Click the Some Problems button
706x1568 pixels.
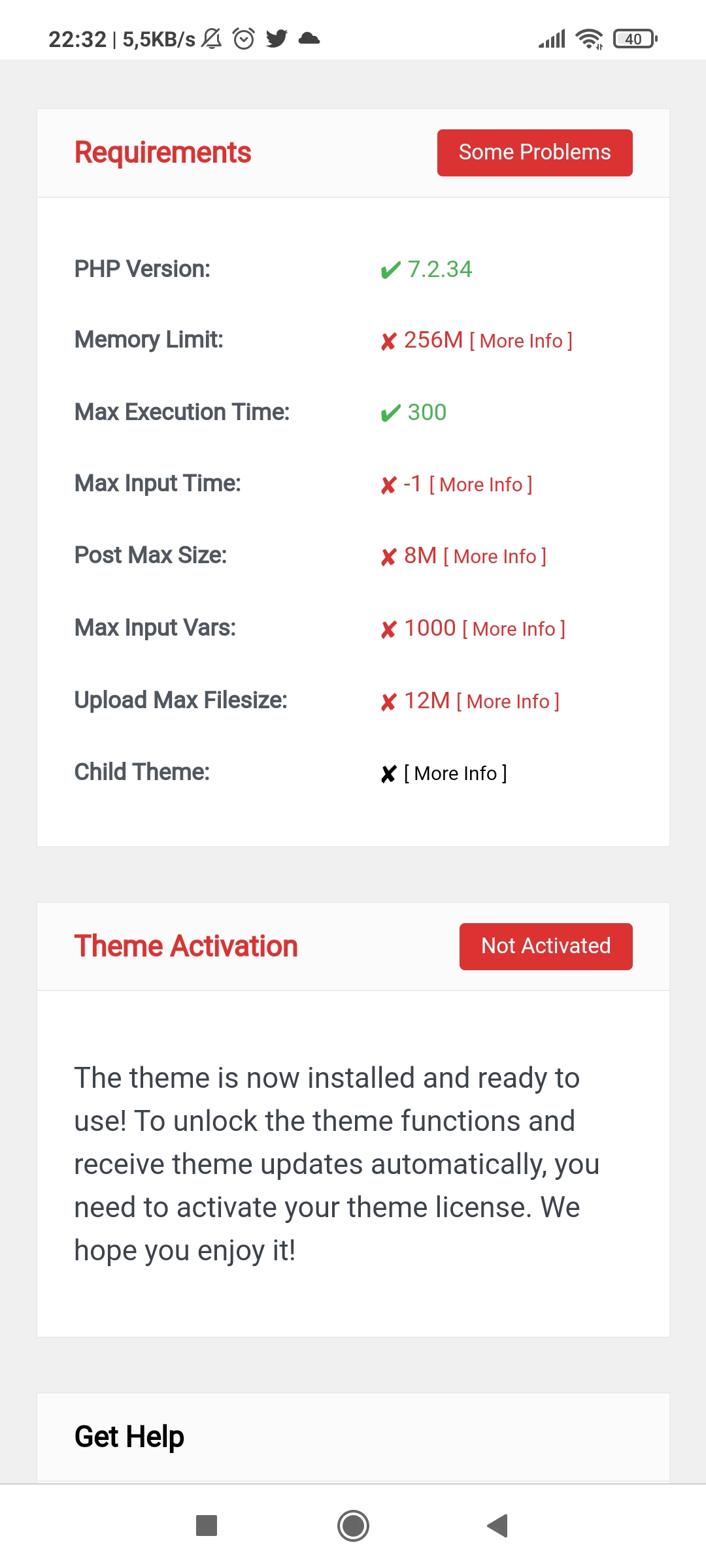(535, 152)
